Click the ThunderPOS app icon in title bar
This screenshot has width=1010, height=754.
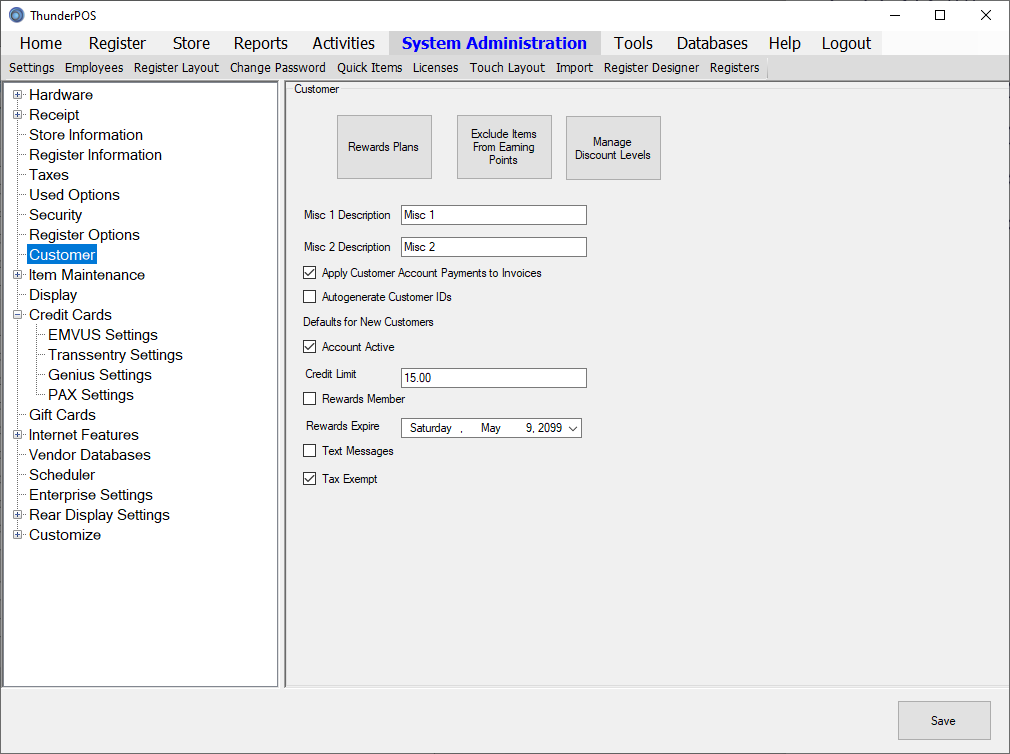point(16,15)
